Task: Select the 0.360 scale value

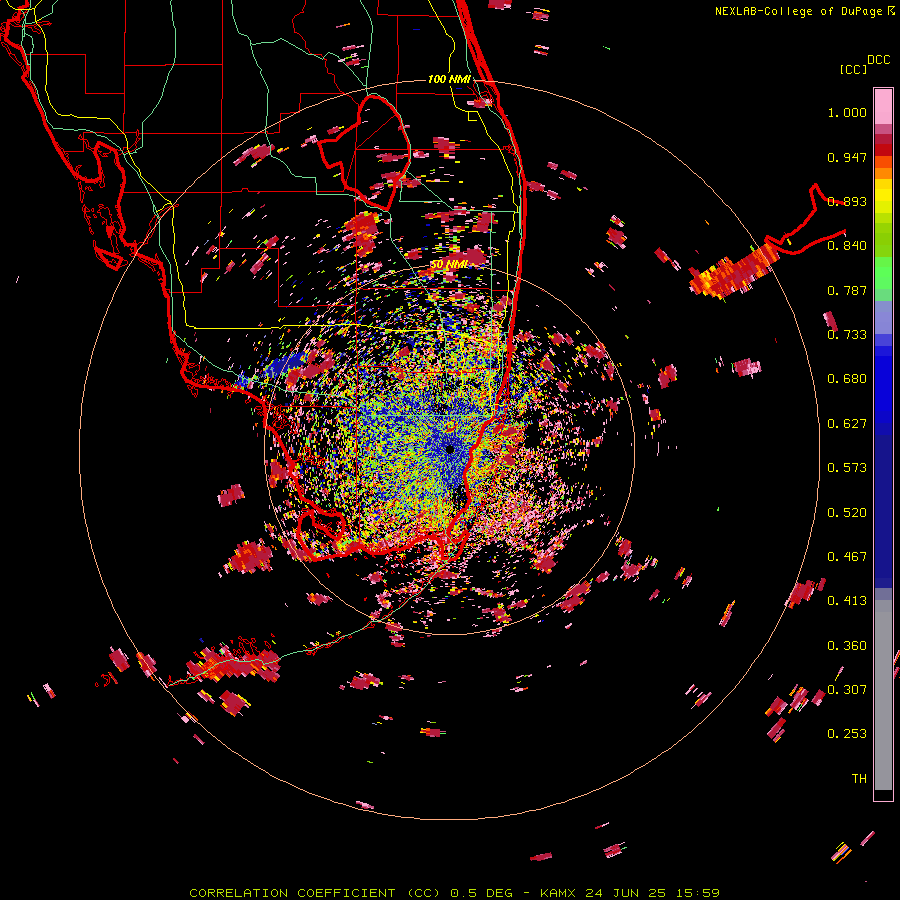Action: [x=847, y=646]
